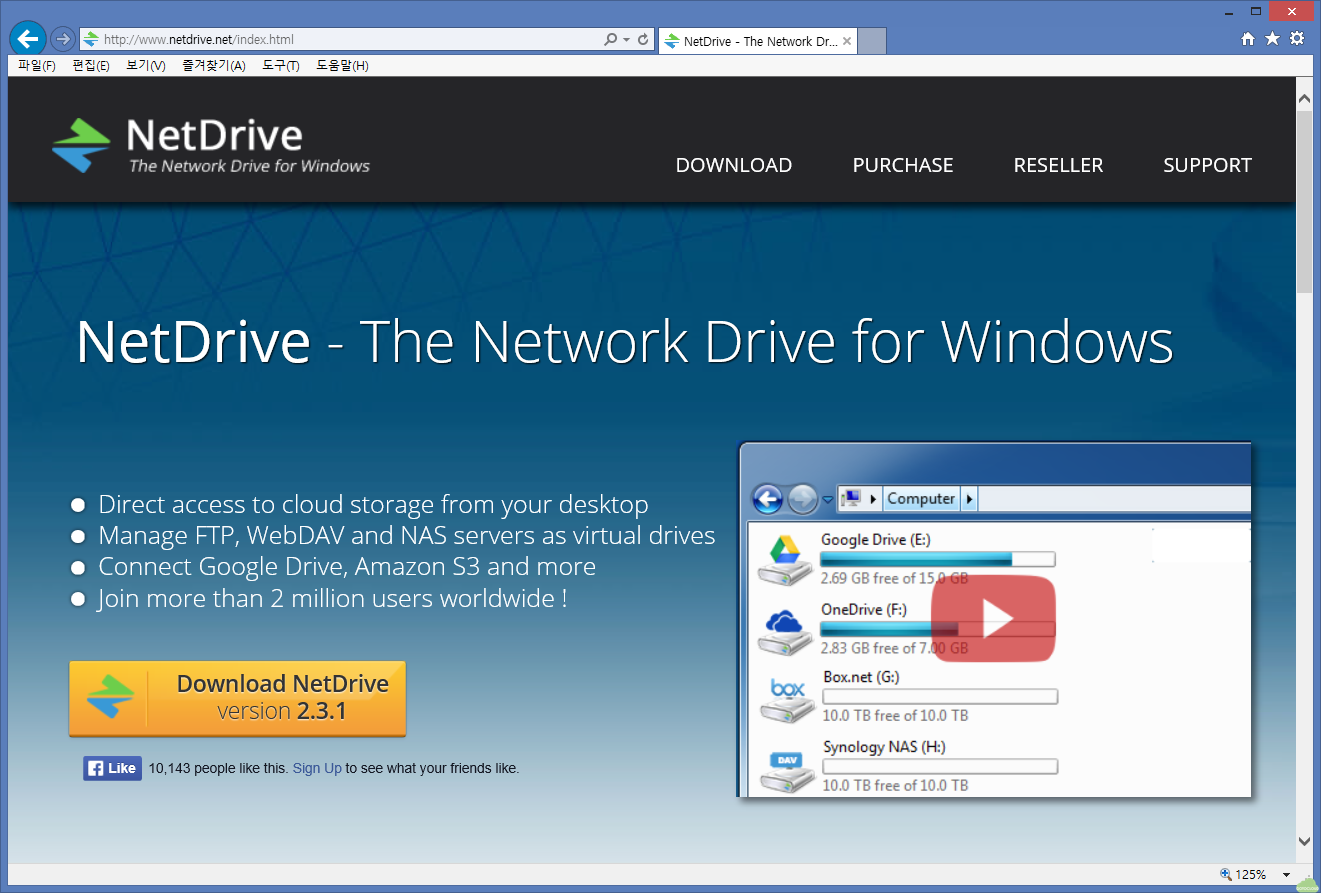
Task: Click the 'NetDrive - The Network Drive for Windows' heading
Action: tap(625, 341)
